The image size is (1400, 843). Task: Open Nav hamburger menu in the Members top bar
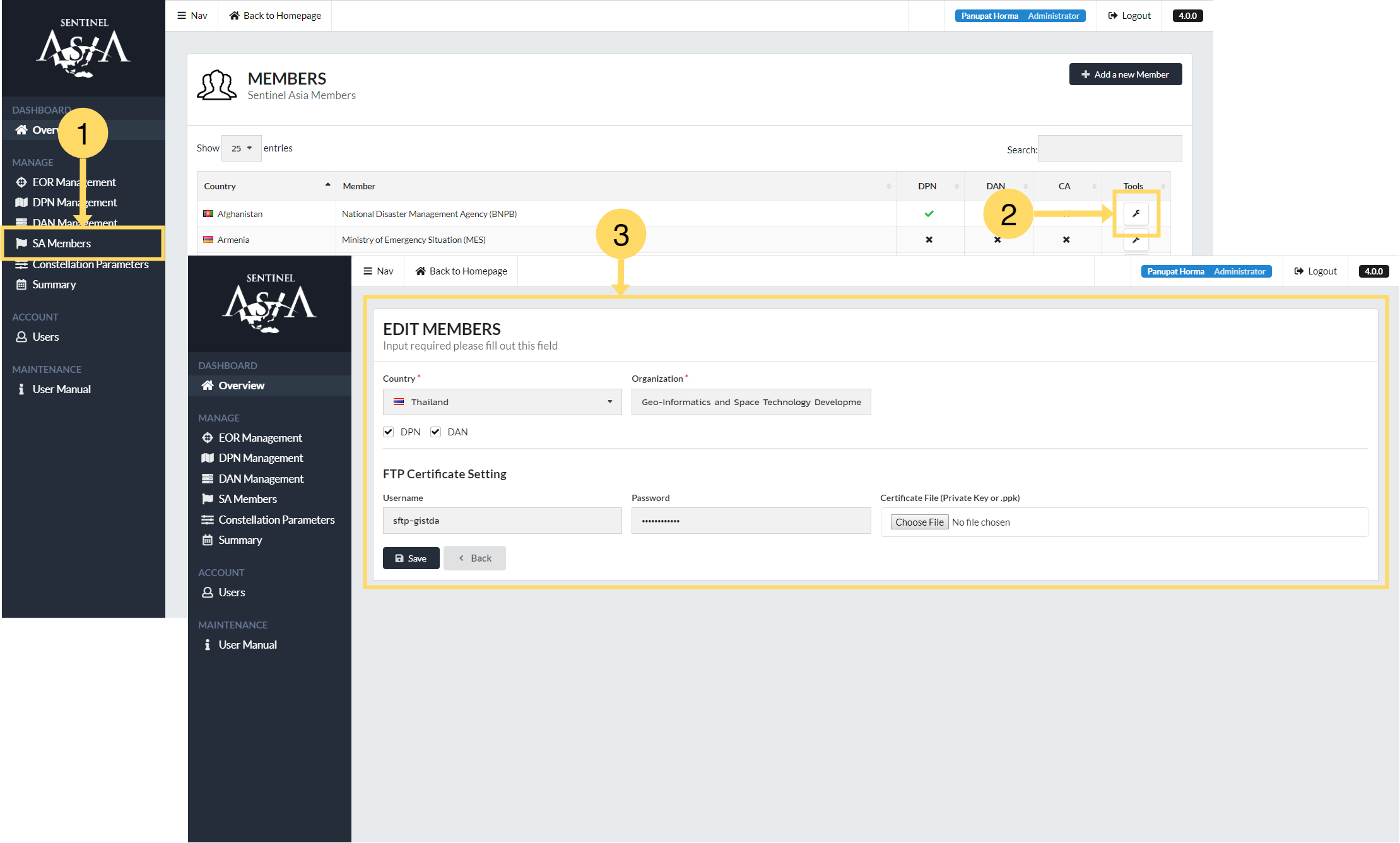click(x=192, y=16)
